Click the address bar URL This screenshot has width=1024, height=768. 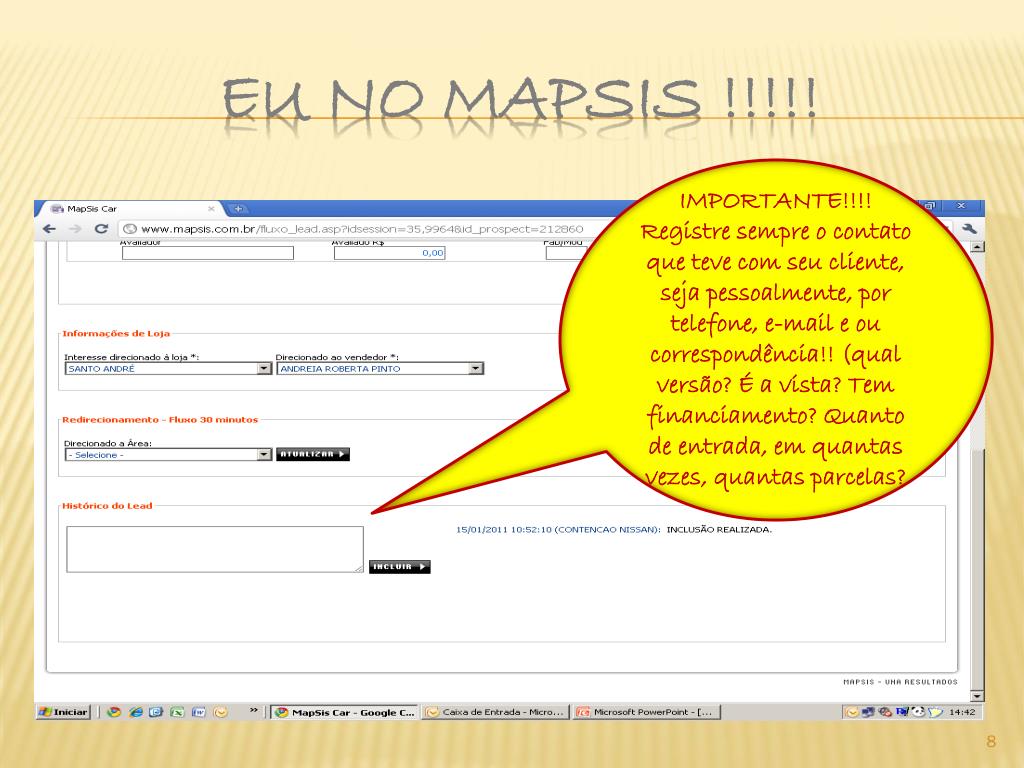362,229
